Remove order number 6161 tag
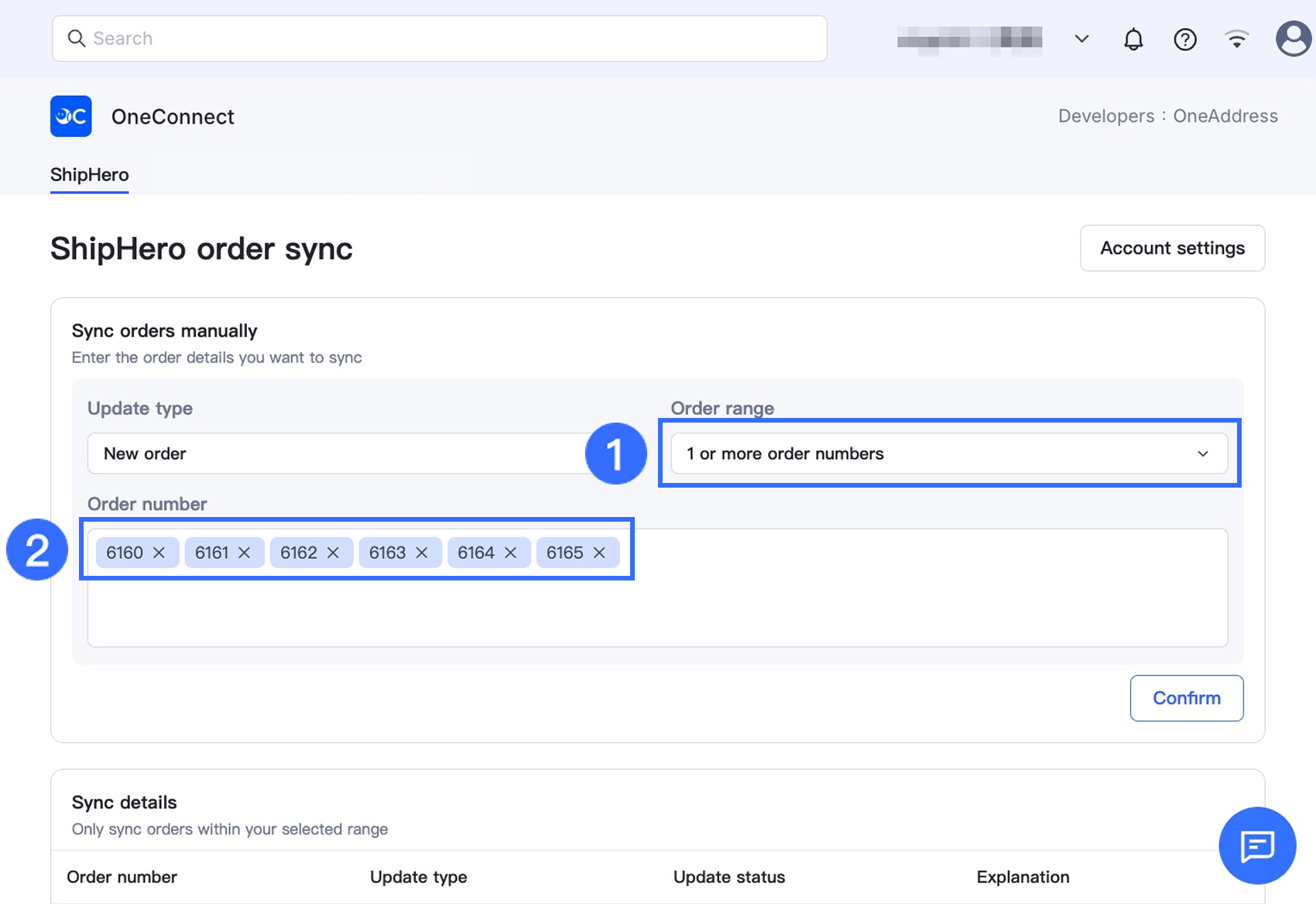1316x904 pixels. pyautogui.click(x=245, y=553)
